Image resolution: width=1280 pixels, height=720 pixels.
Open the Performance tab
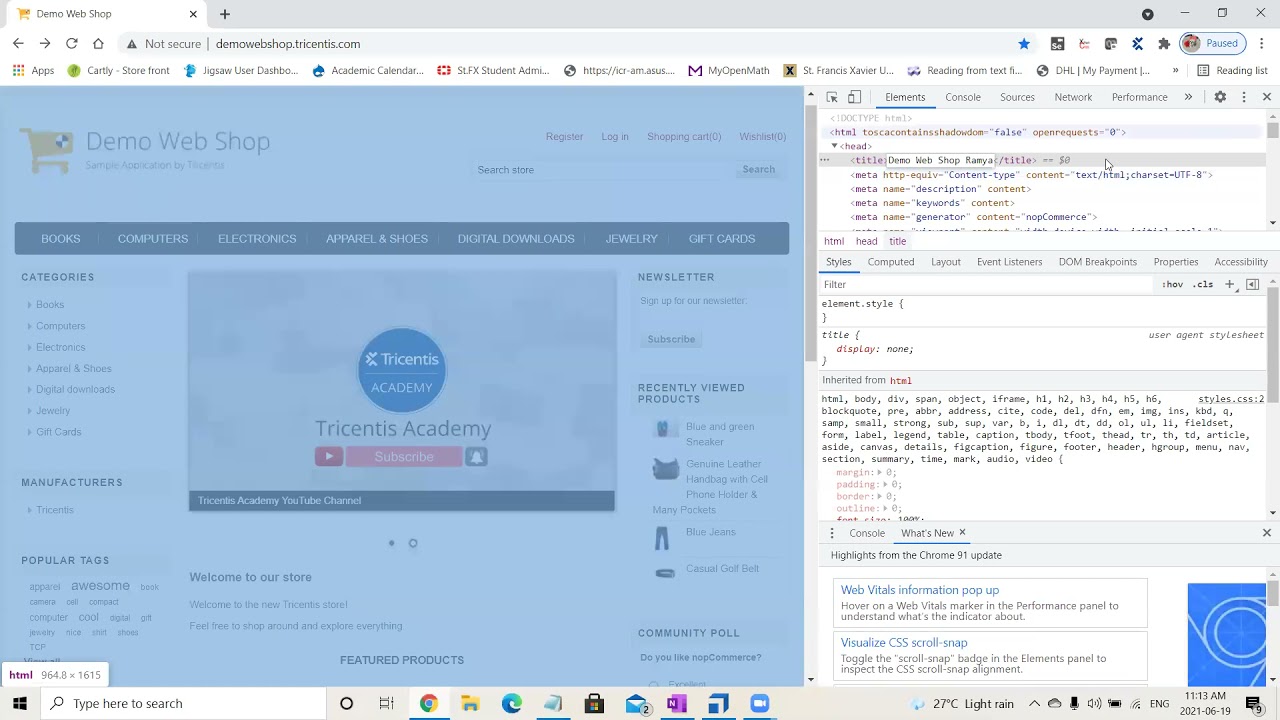1140,97
